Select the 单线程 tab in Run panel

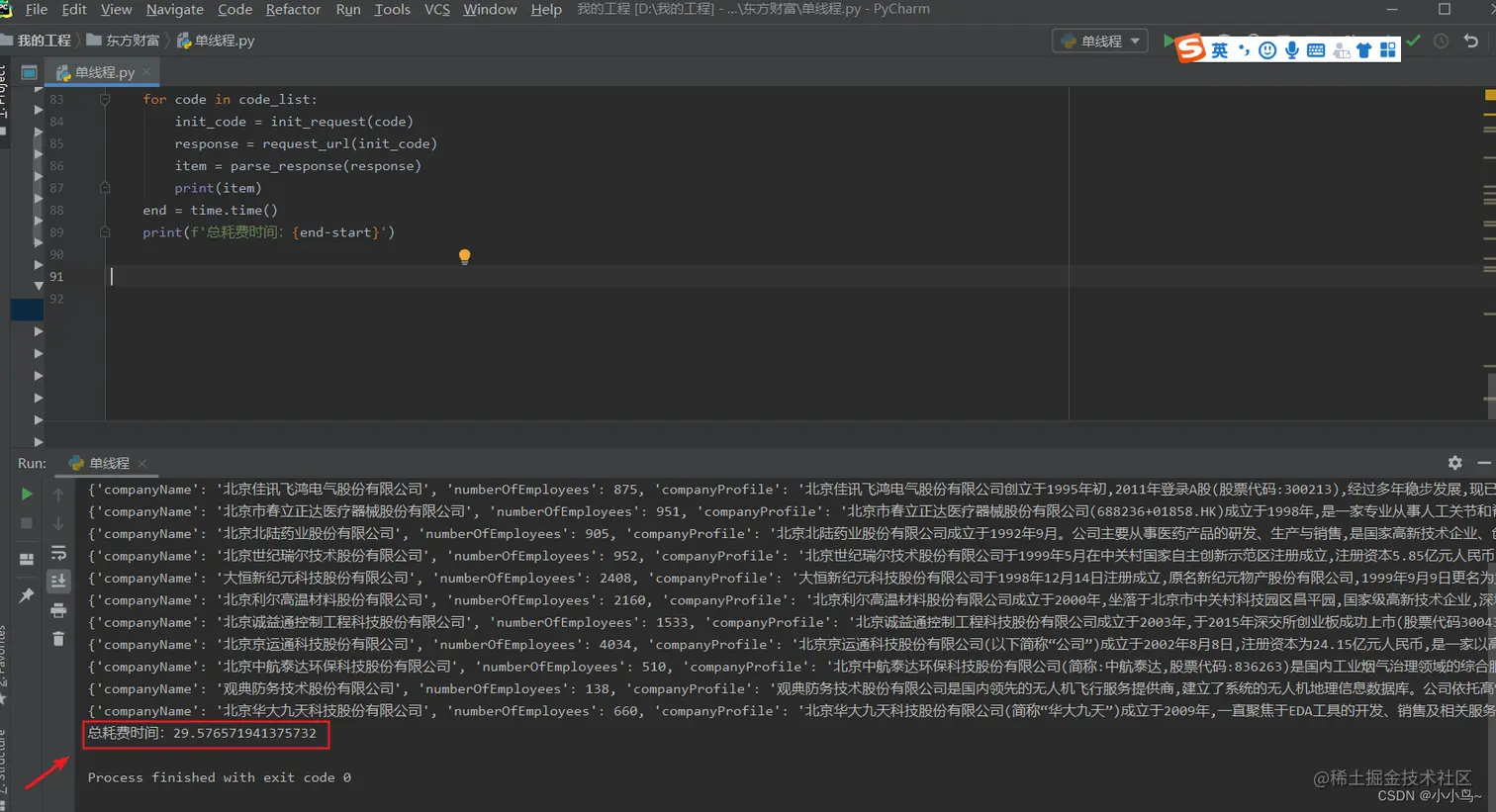[x=109, y=463]
